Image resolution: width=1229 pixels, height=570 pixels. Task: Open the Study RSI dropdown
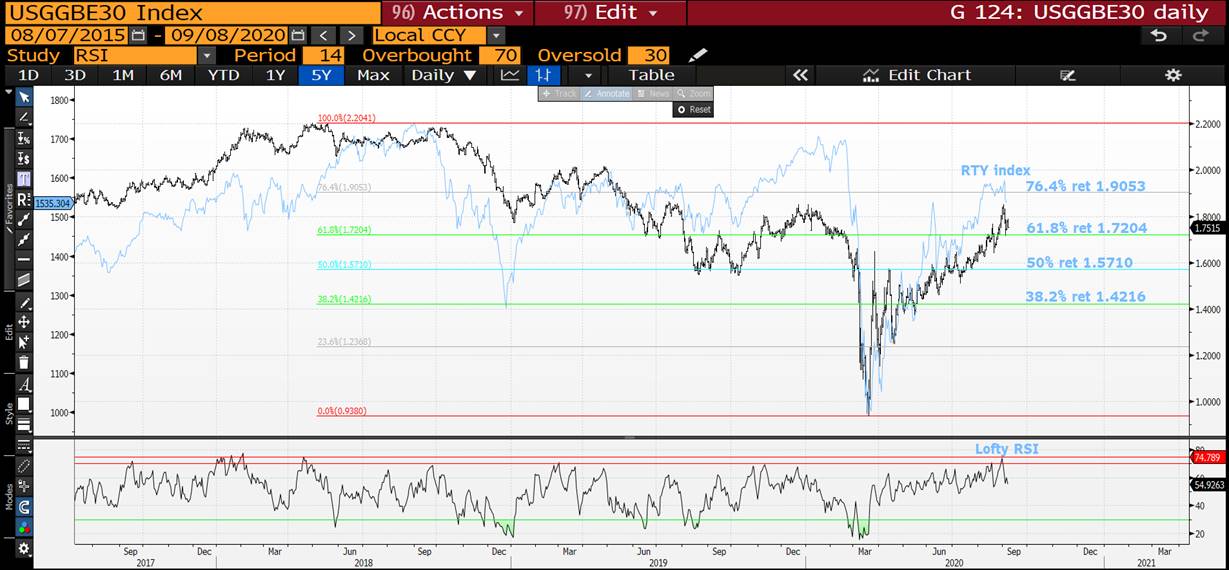coord(206,55)
